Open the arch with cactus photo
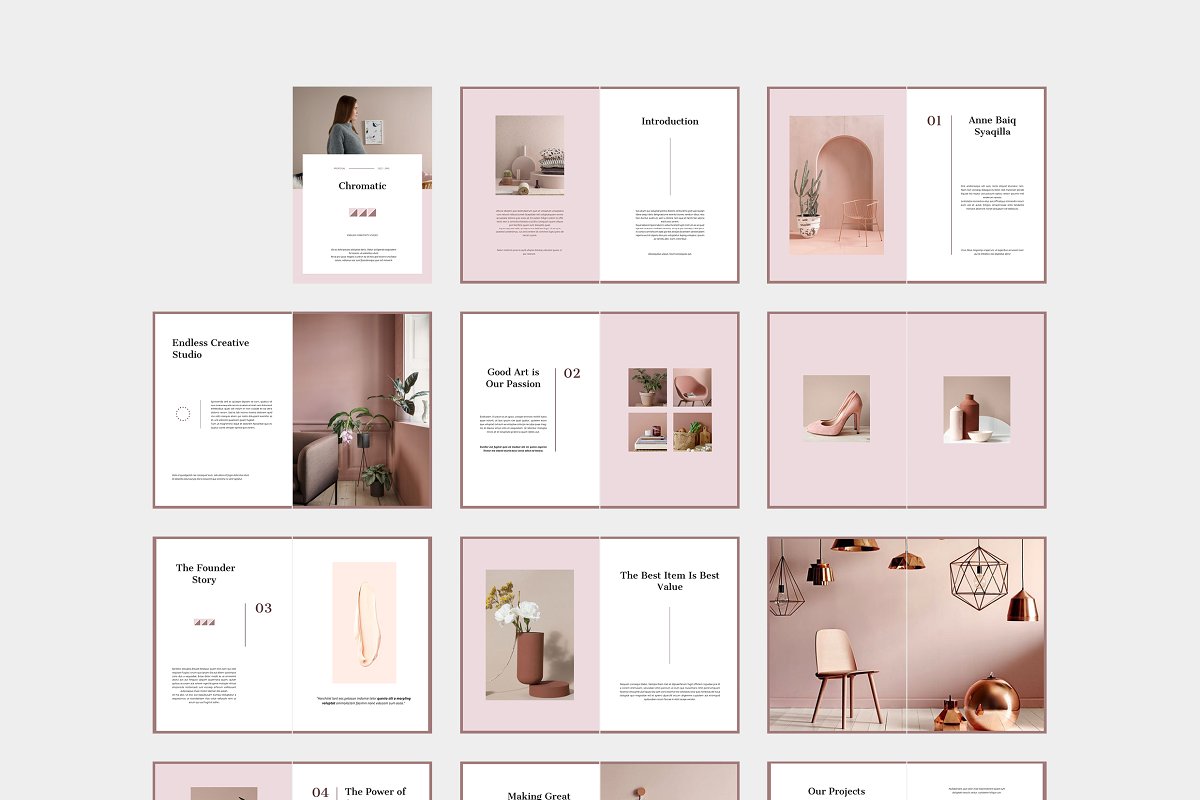This screenshot has width=1200, height=800. tap(836, 184)
